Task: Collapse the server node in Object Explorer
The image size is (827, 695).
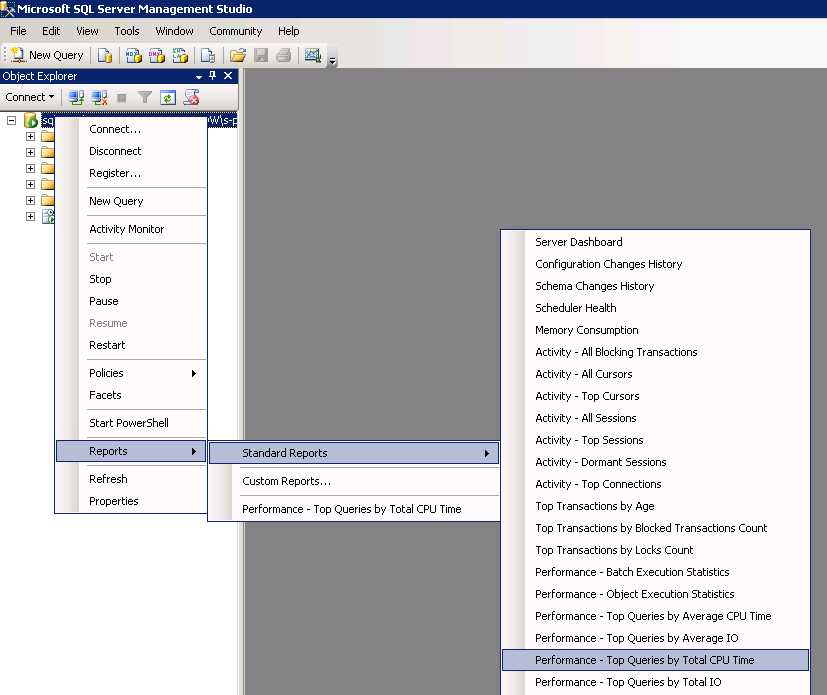Action: 11,120
